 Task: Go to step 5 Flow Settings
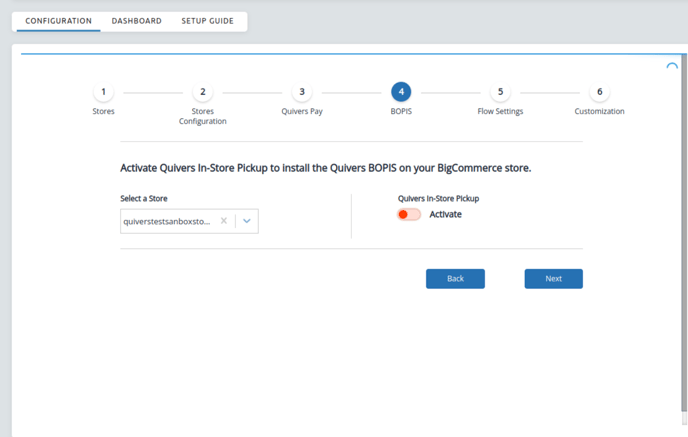coord(500,92)
